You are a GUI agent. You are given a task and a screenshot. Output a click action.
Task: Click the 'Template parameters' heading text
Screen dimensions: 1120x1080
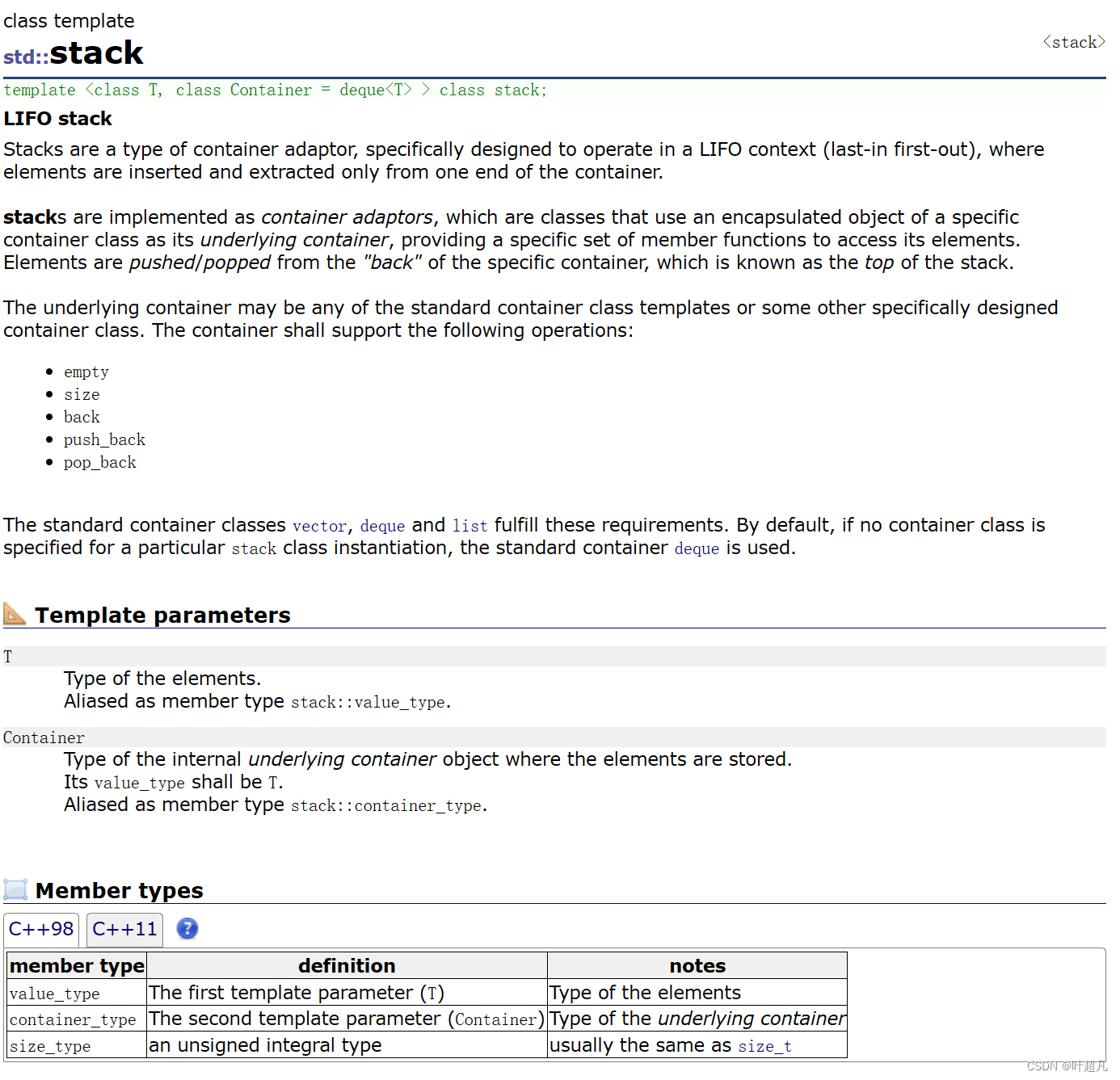click(162, 616)
